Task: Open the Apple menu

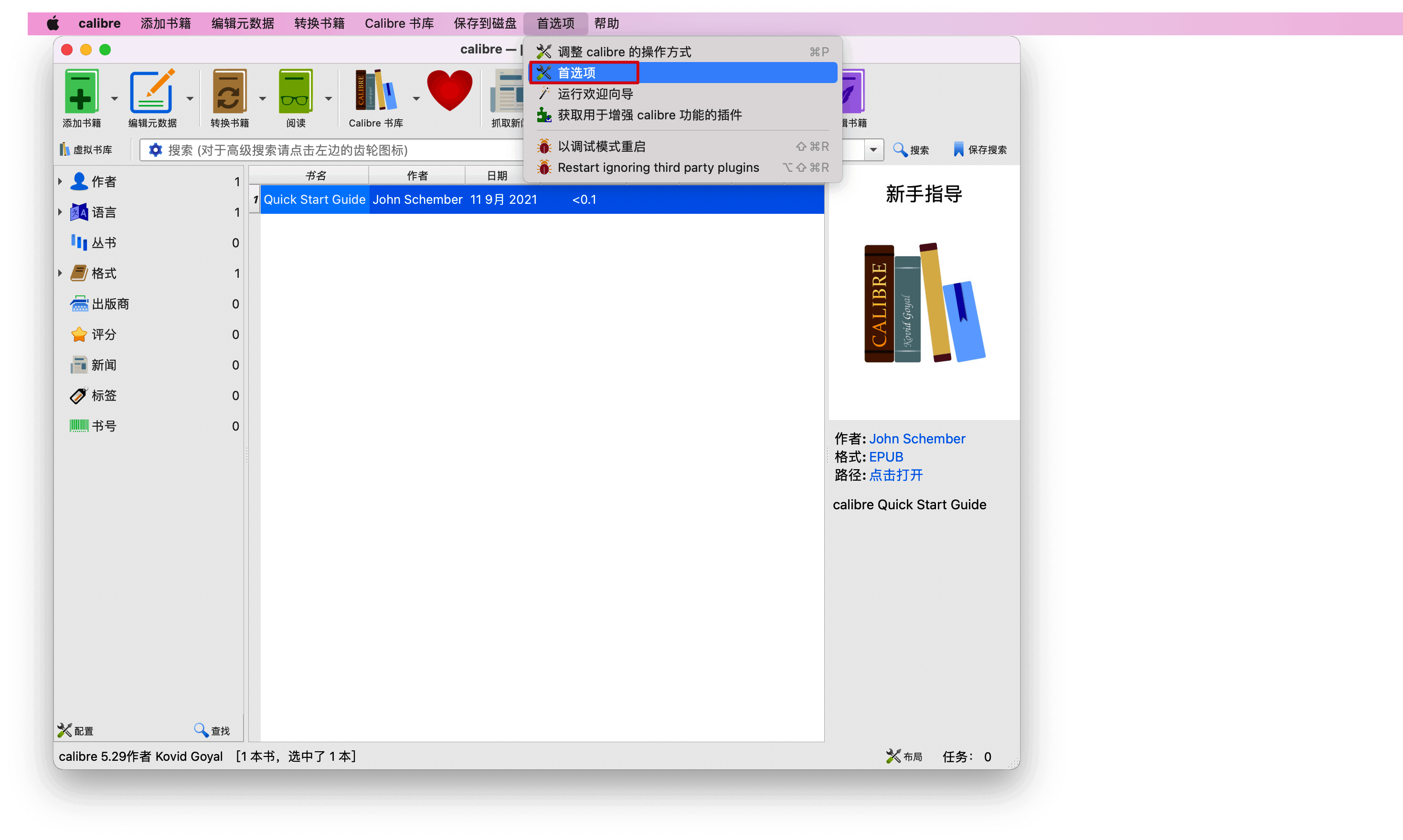Action: pos(53,23)
